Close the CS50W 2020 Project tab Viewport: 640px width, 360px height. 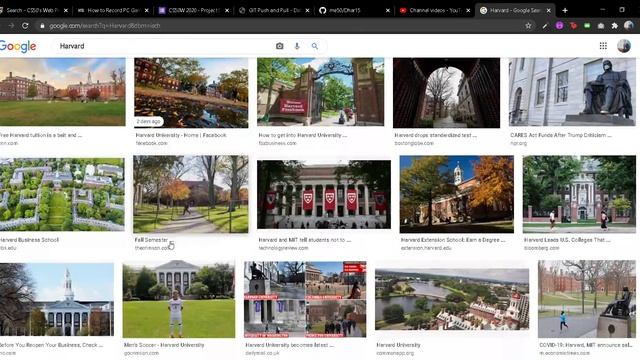(x=227, y=10)
